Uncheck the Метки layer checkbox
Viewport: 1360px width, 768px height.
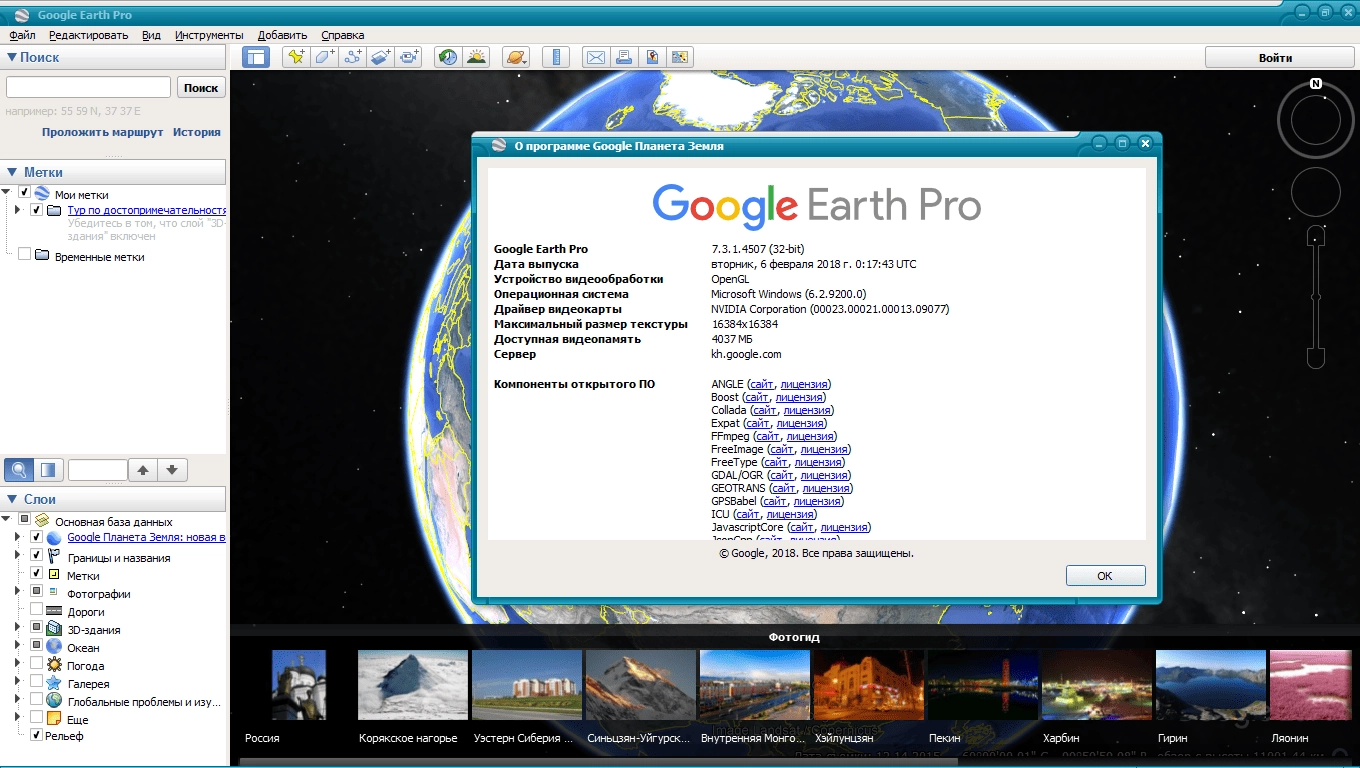pos(37,574)
